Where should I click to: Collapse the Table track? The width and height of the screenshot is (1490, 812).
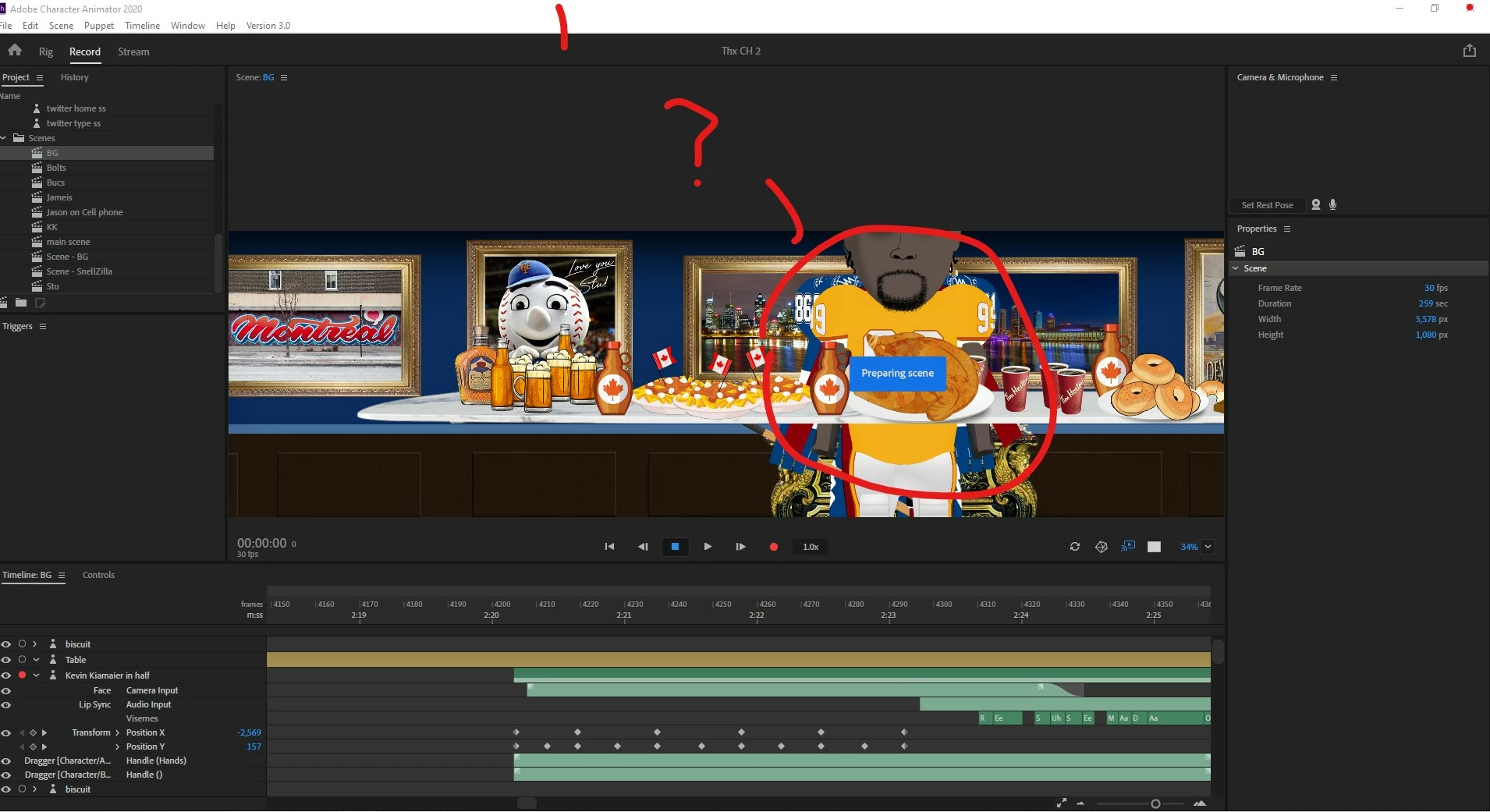pyautogui.click(x=36, y=660)
